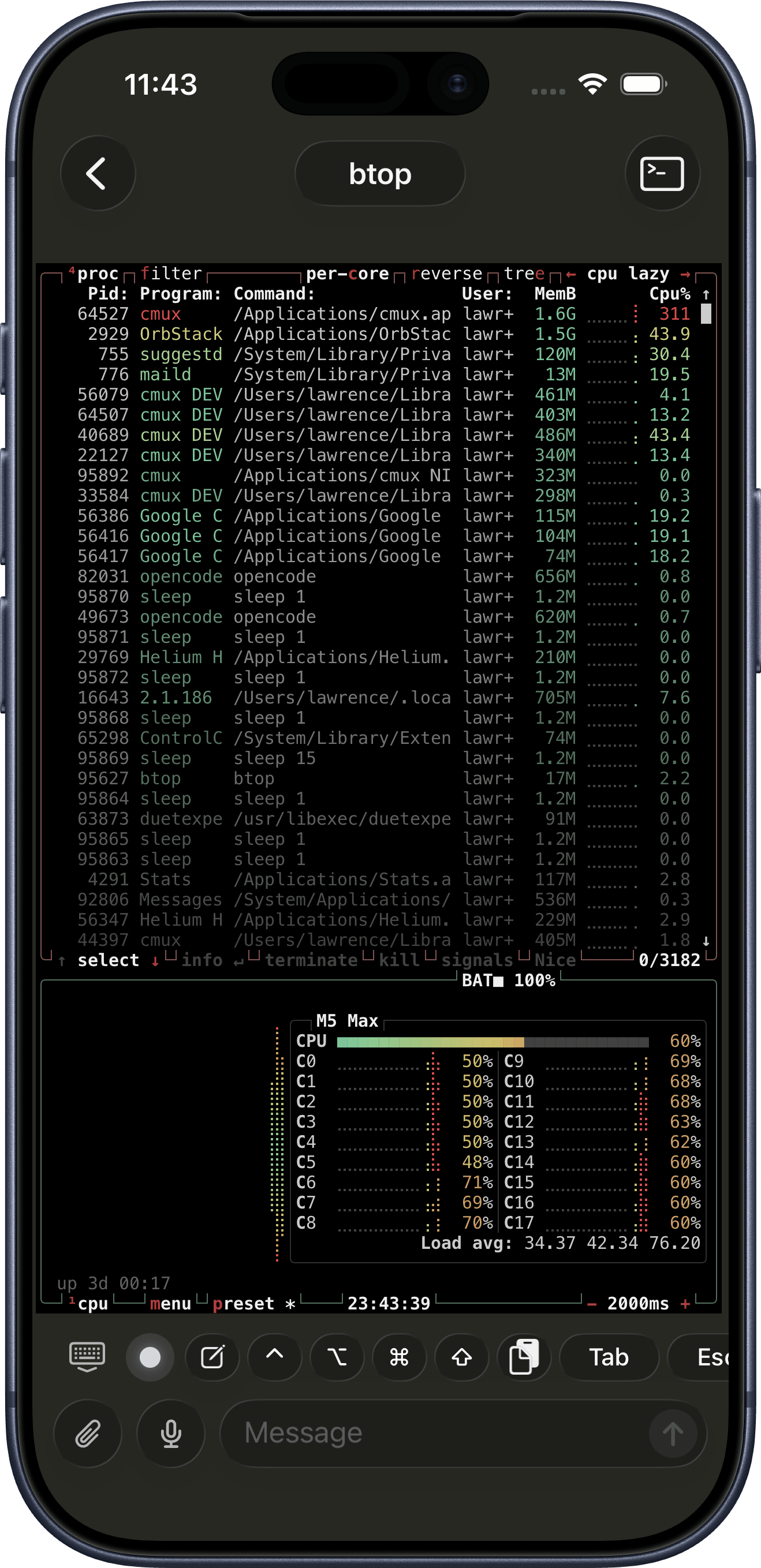The image size is (761, 1568).
Task: Tap the microphone dictation icon
Action: coord(171,1434)
